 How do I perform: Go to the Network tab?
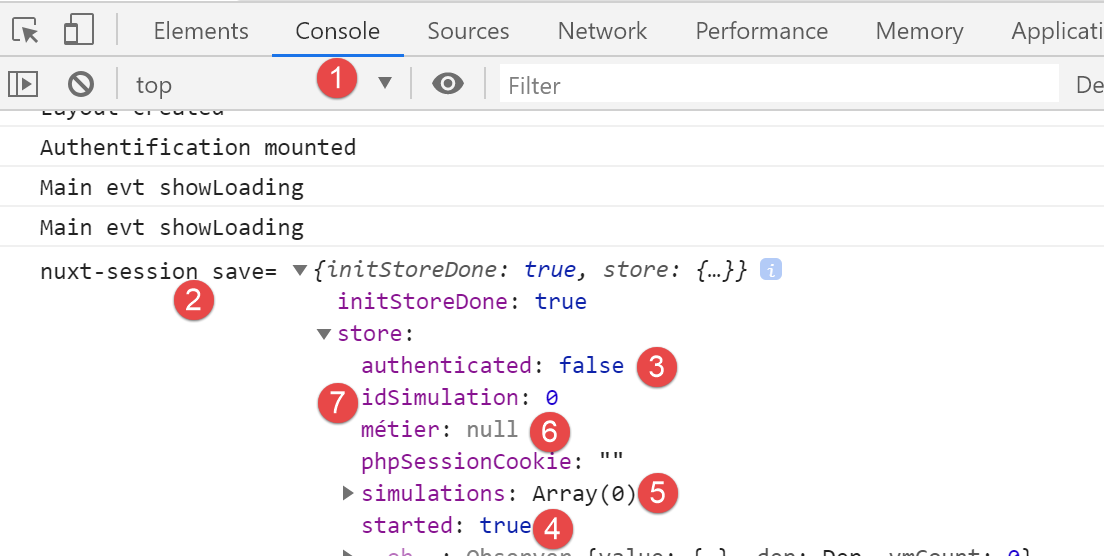pyautogui.click(x=602, y=31)
